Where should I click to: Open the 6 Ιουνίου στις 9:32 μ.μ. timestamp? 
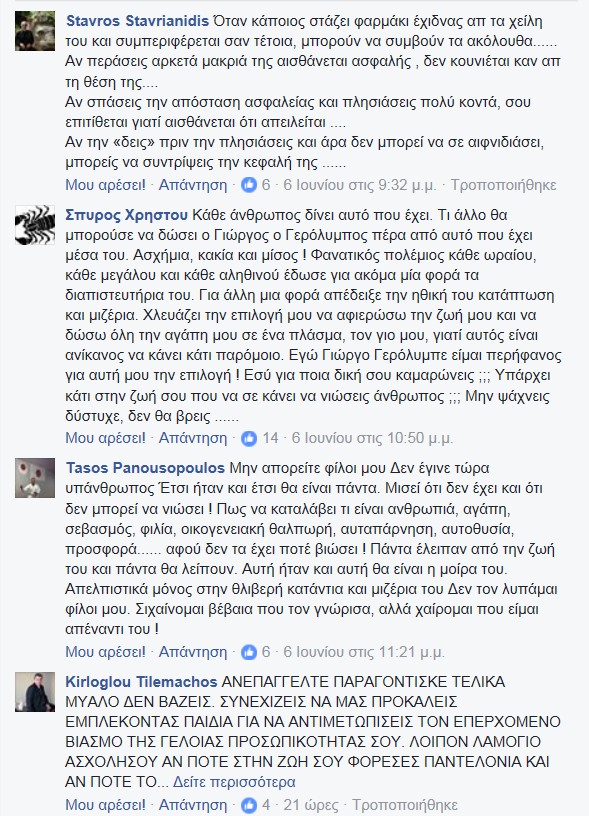360,185
